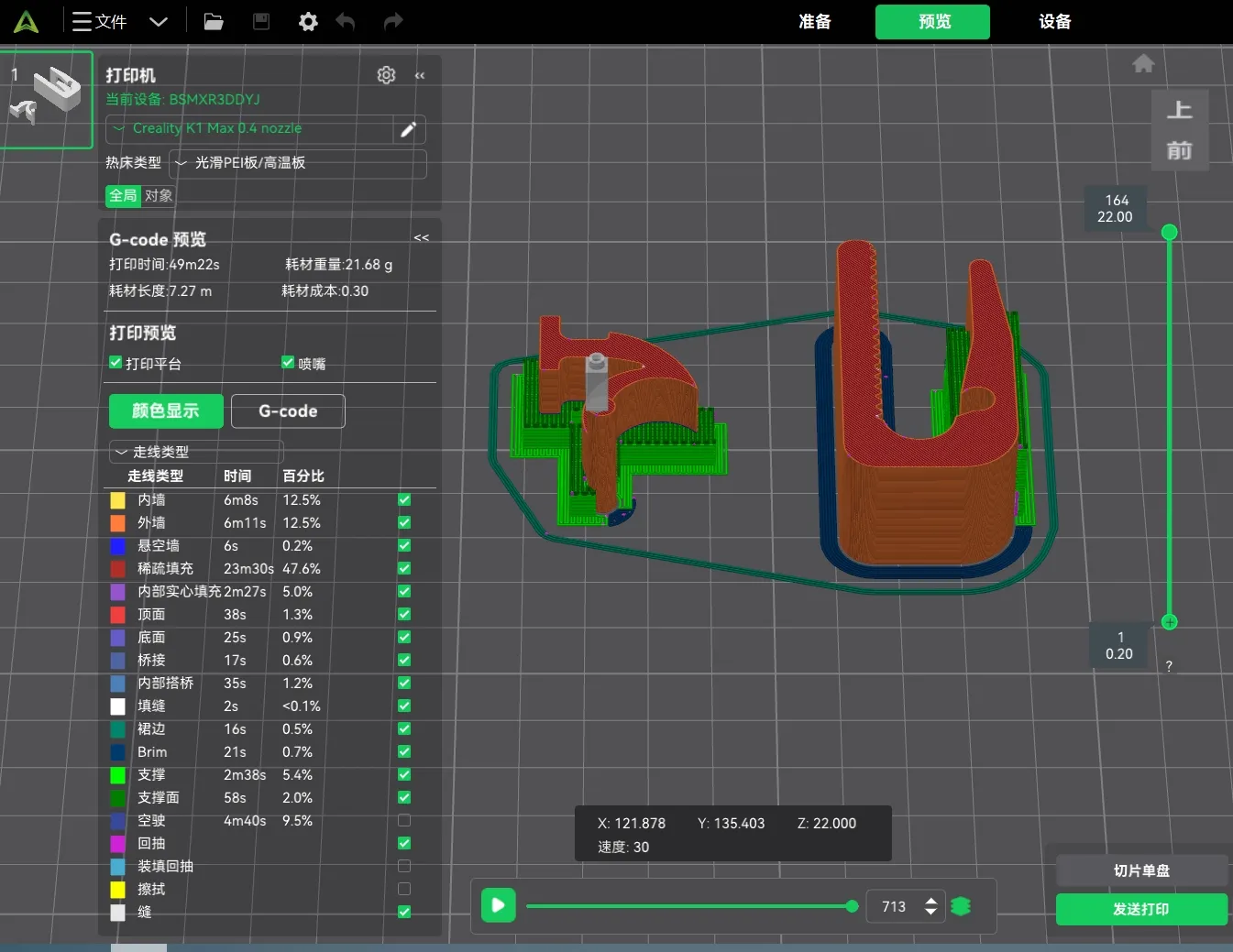Reset view with the home icon

[x=1143, y=63]
